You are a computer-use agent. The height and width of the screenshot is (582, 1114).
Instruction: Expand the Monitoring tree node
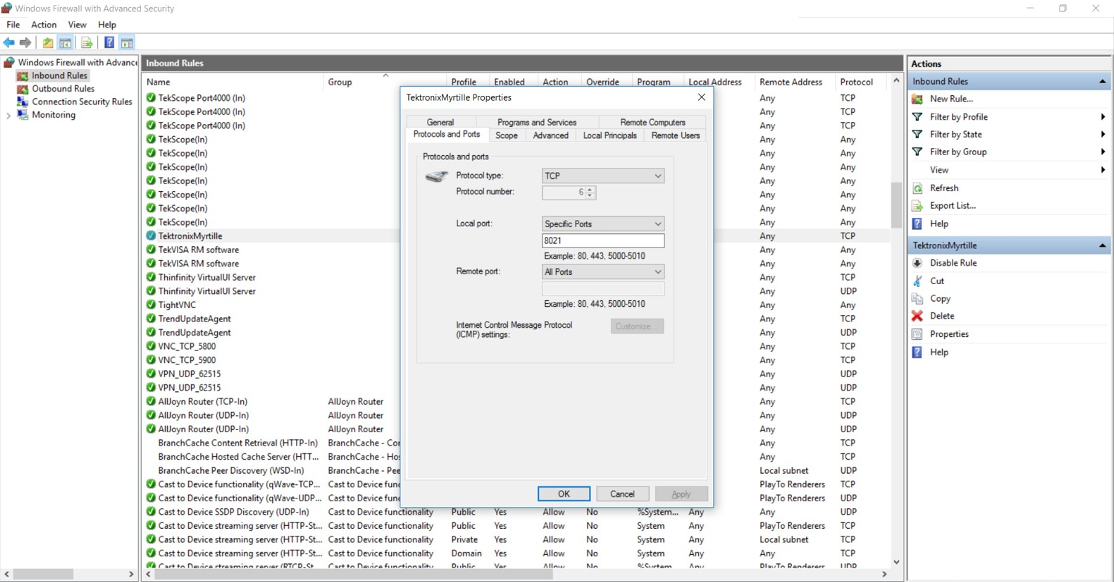tap(8, 114)
